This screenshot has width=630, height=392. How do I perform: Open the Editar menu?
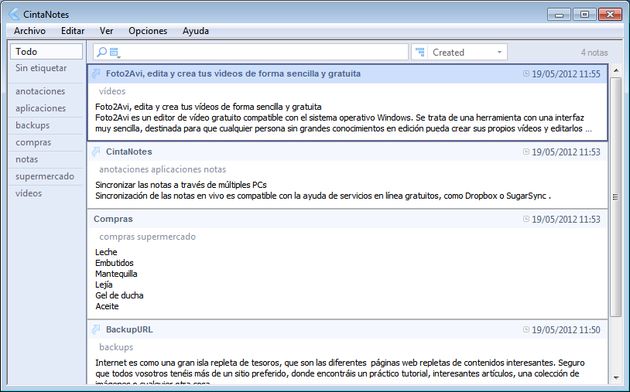coord(73,31)
